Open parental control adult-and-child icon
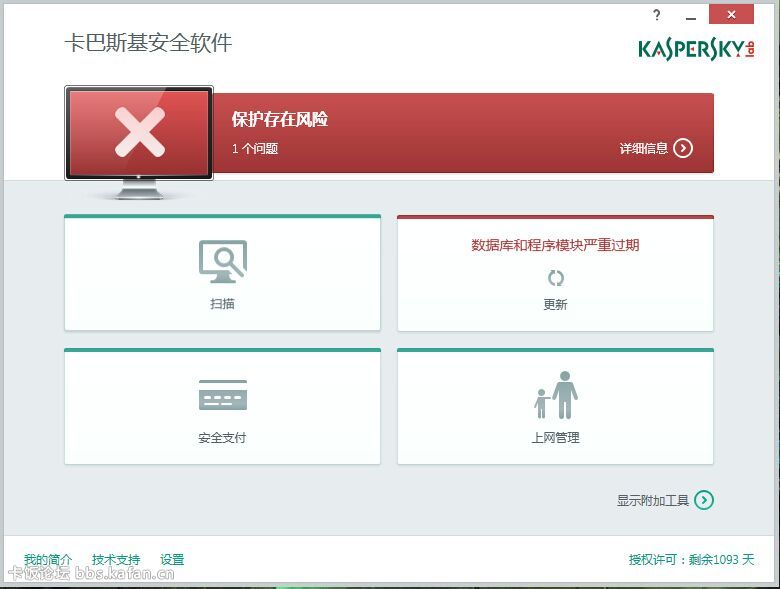The image size is (780, 589). pos(556,395)
